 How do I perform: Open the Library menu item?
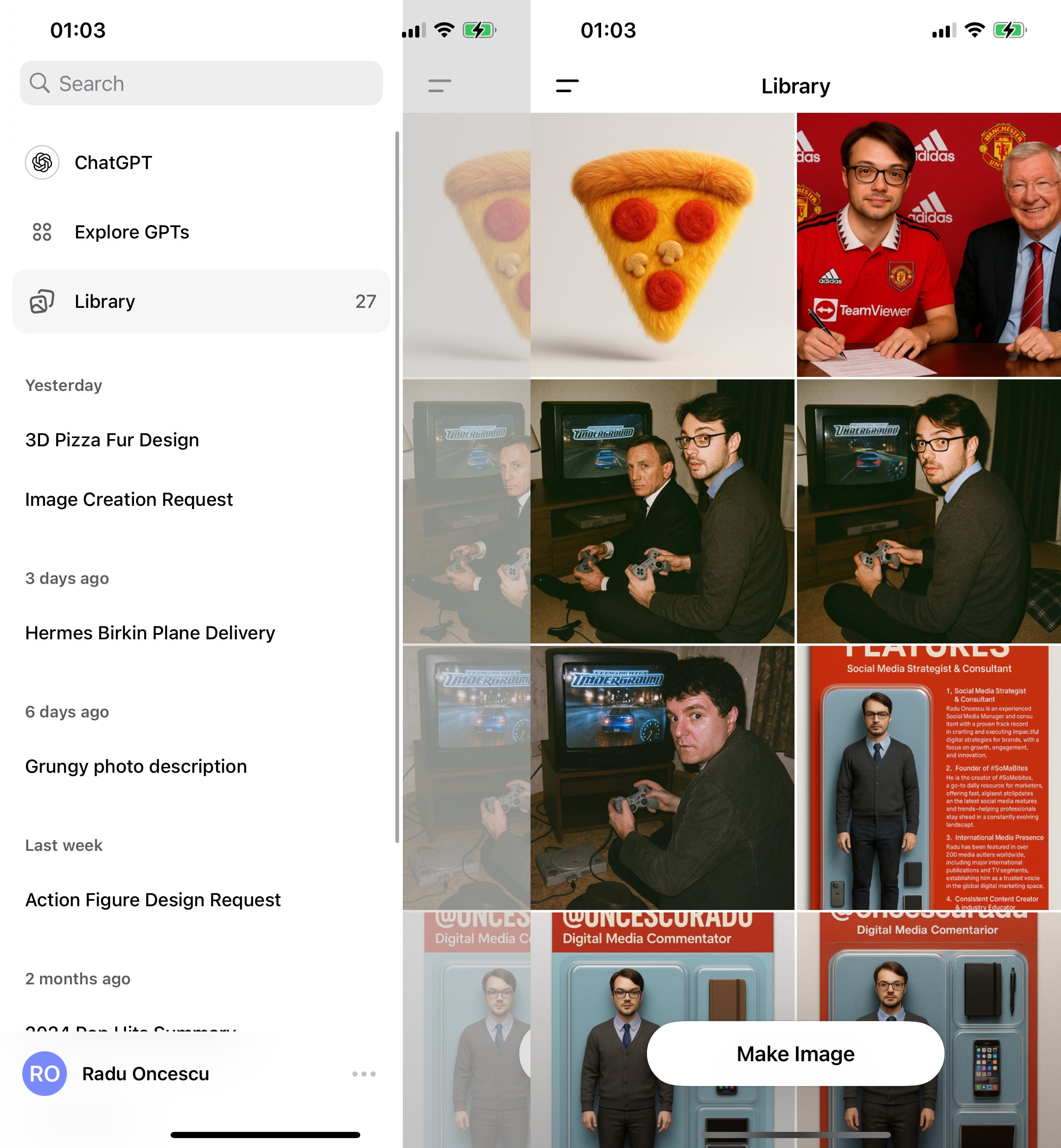202,302
